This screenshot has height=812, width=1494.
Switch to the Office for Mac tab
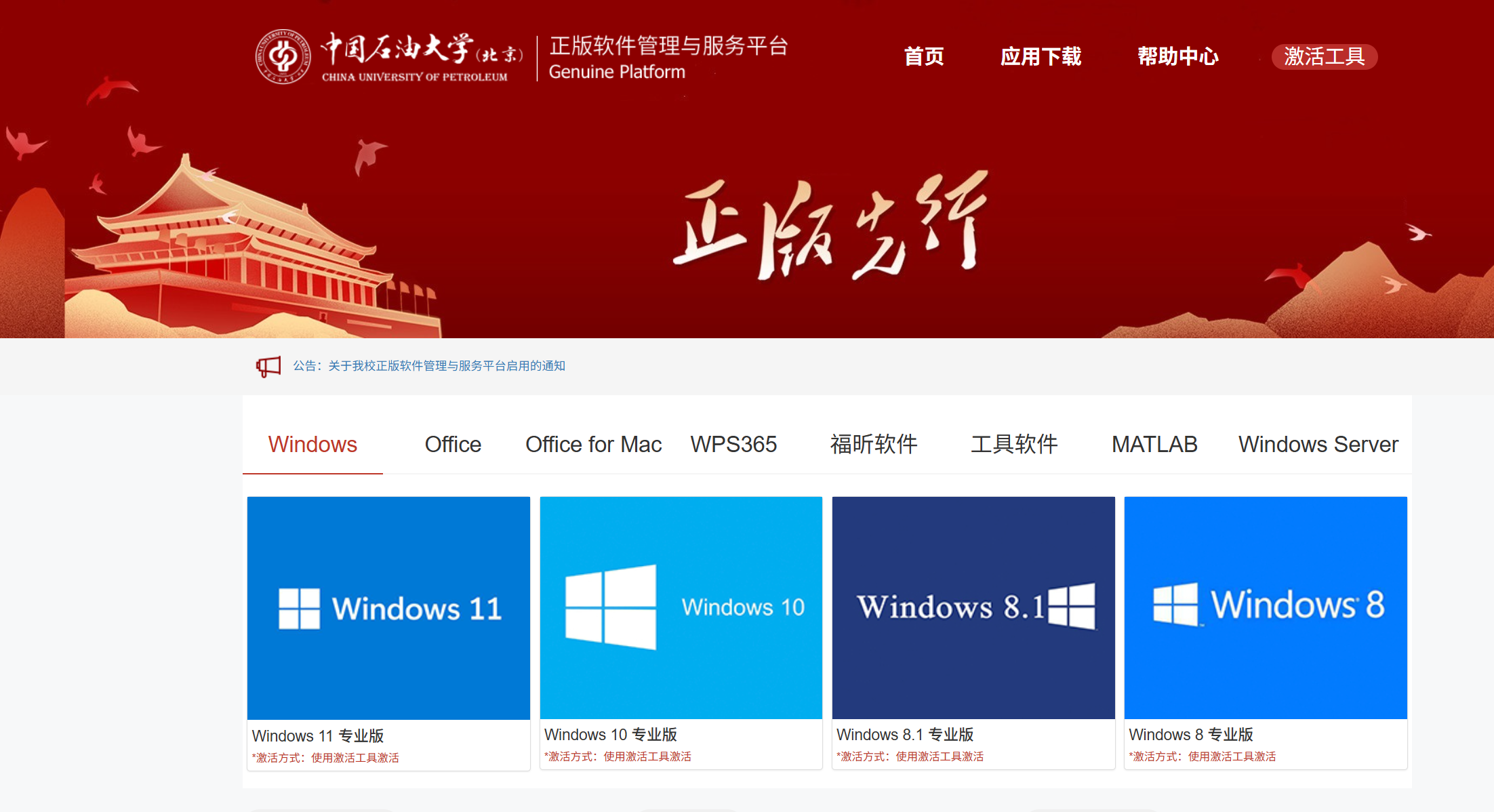593,445
